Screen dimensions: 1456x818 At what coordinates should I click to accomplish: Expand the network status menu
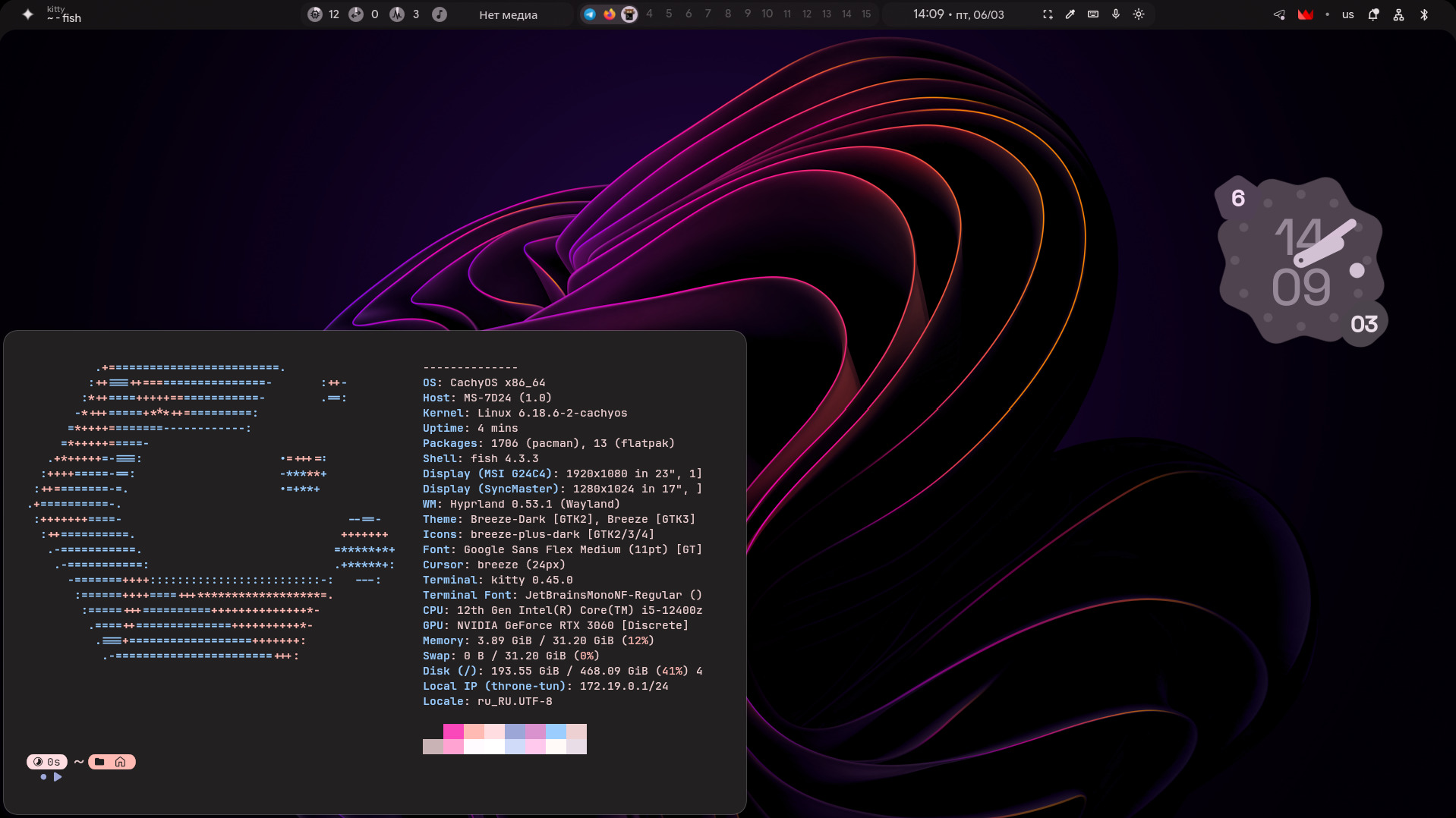1398,14
